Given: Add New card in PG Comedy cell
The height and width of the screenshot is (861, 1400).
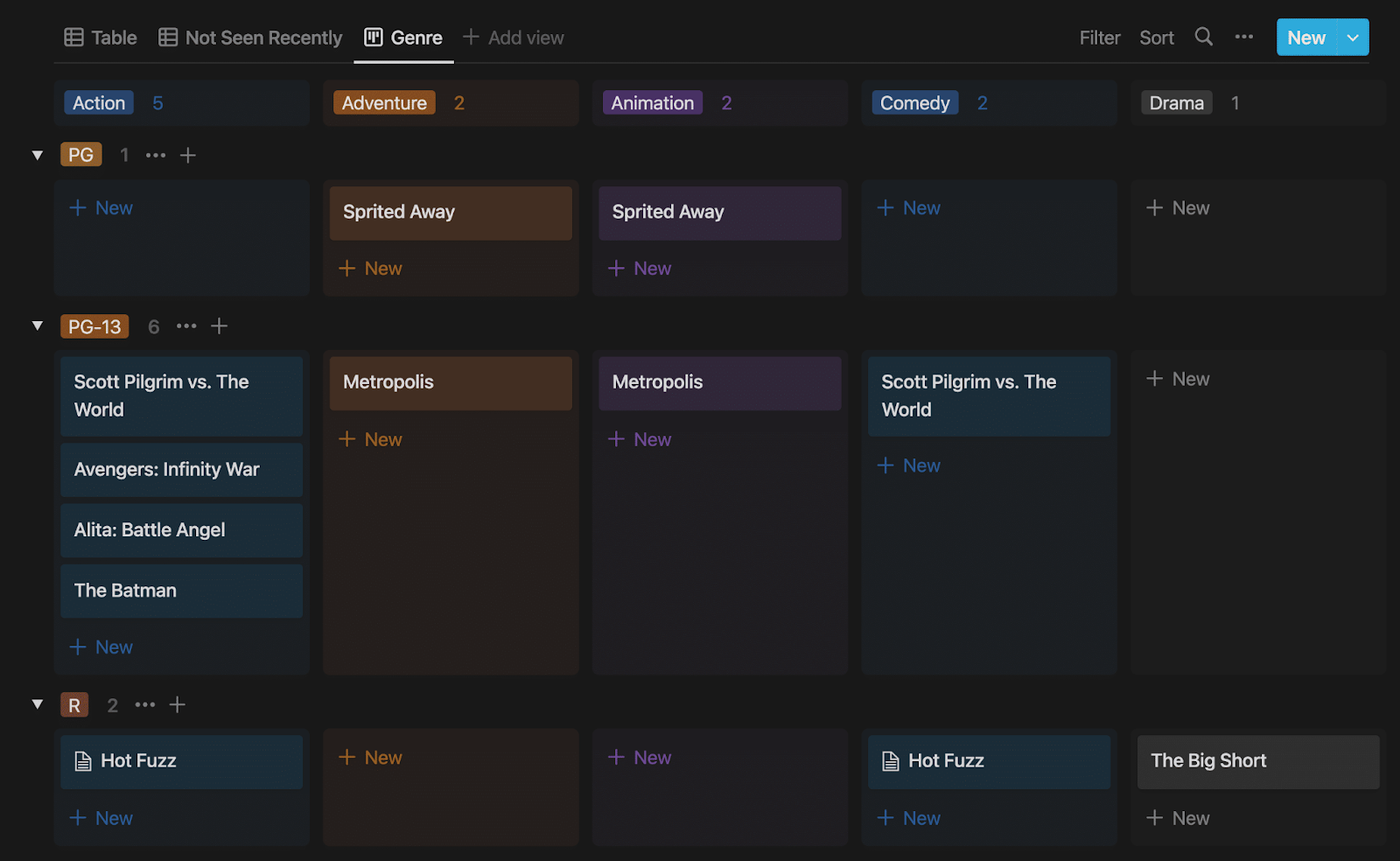Looking at the screenshot, I should (x=909, y=208).
